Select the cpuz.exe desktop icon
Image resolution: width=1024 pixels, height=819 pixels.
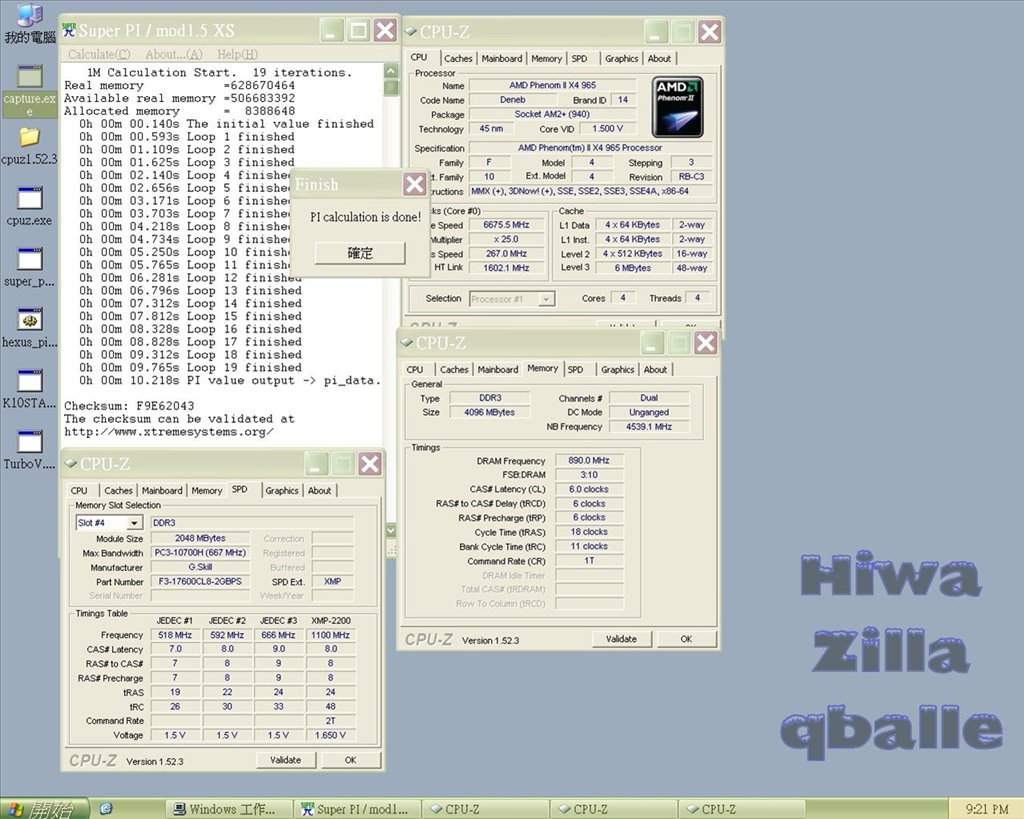coord(29,206)
